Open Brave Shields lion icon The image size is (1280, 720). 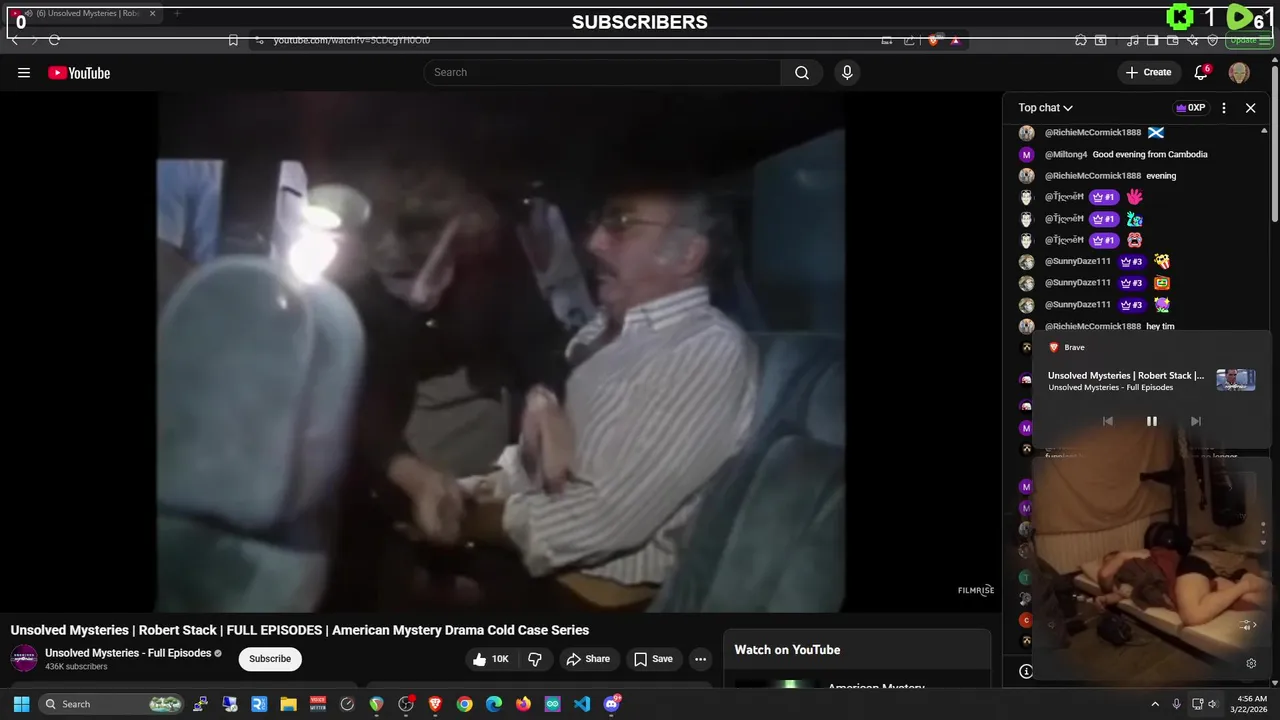coord(933,40)
